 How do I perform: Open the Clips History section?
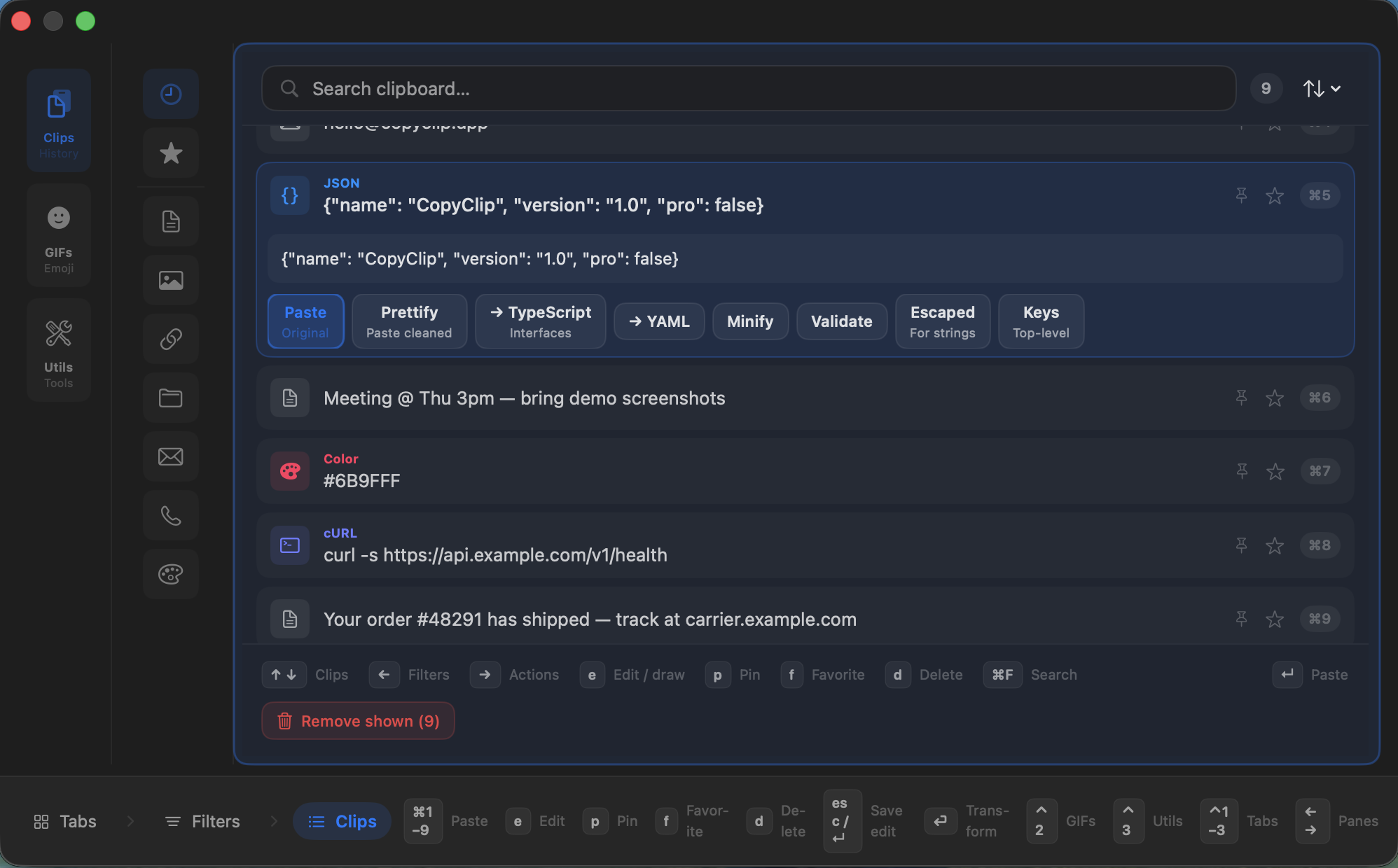(59, 120)
